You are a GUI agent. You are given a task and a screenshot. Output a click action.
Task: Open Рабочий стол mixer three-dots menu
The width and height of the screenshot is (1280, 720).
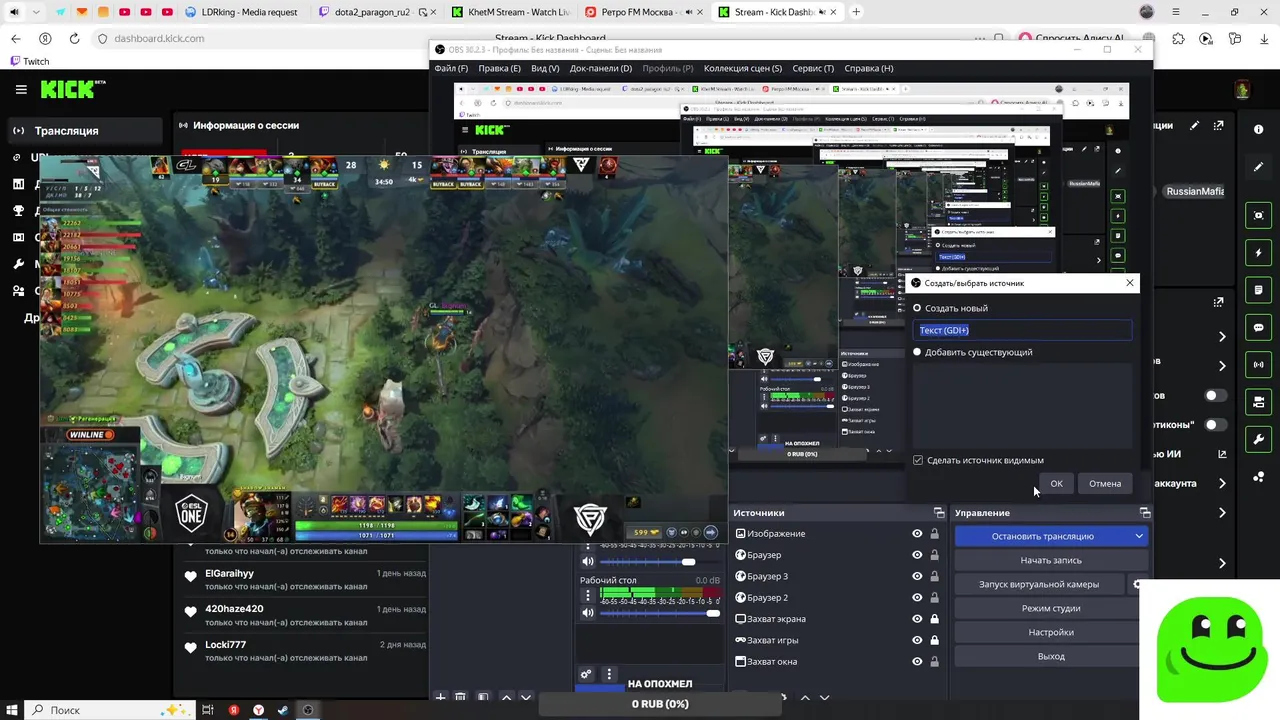pos(587,596)
